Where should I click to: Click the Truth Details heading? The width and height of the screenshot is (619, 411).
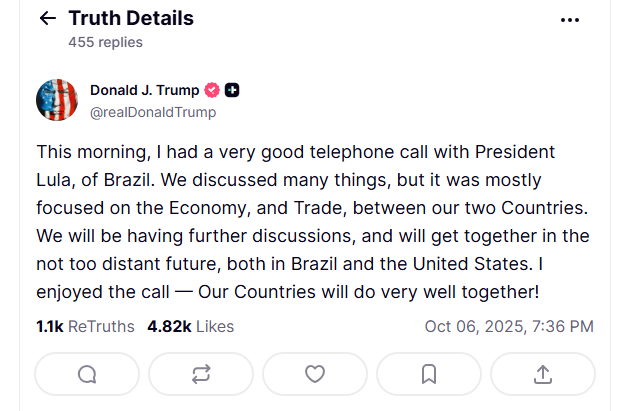click(131, 18)
